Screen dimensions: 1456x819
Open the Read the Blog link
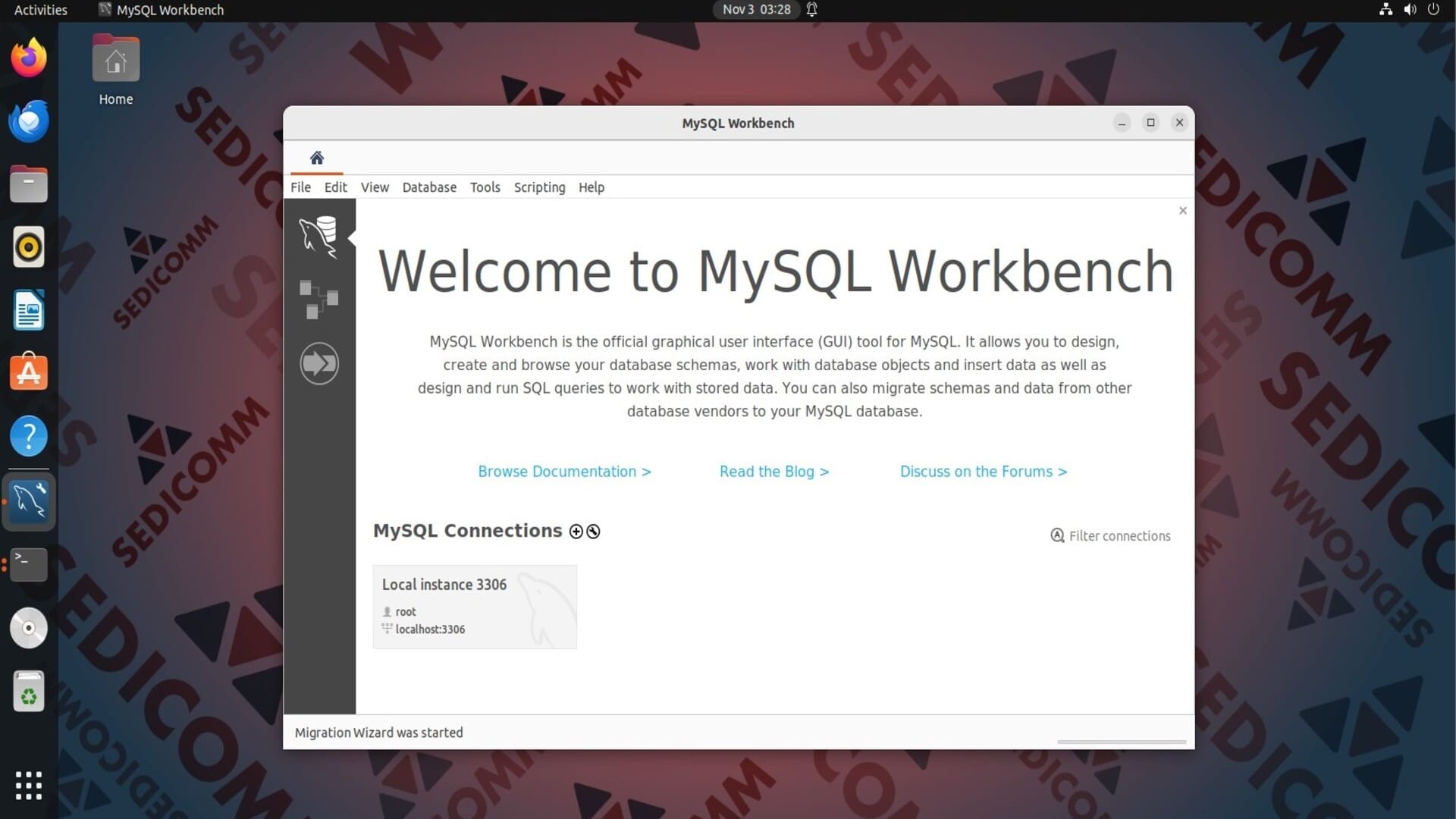tap(774, 472)
